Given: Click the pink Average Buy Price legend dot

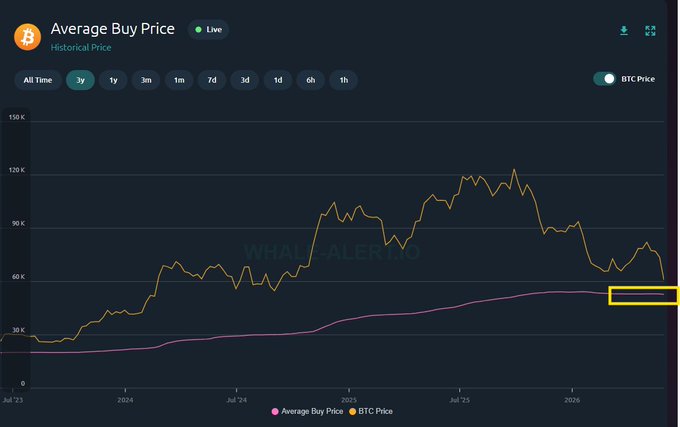Looking at the screenshot, I should 275,411.
